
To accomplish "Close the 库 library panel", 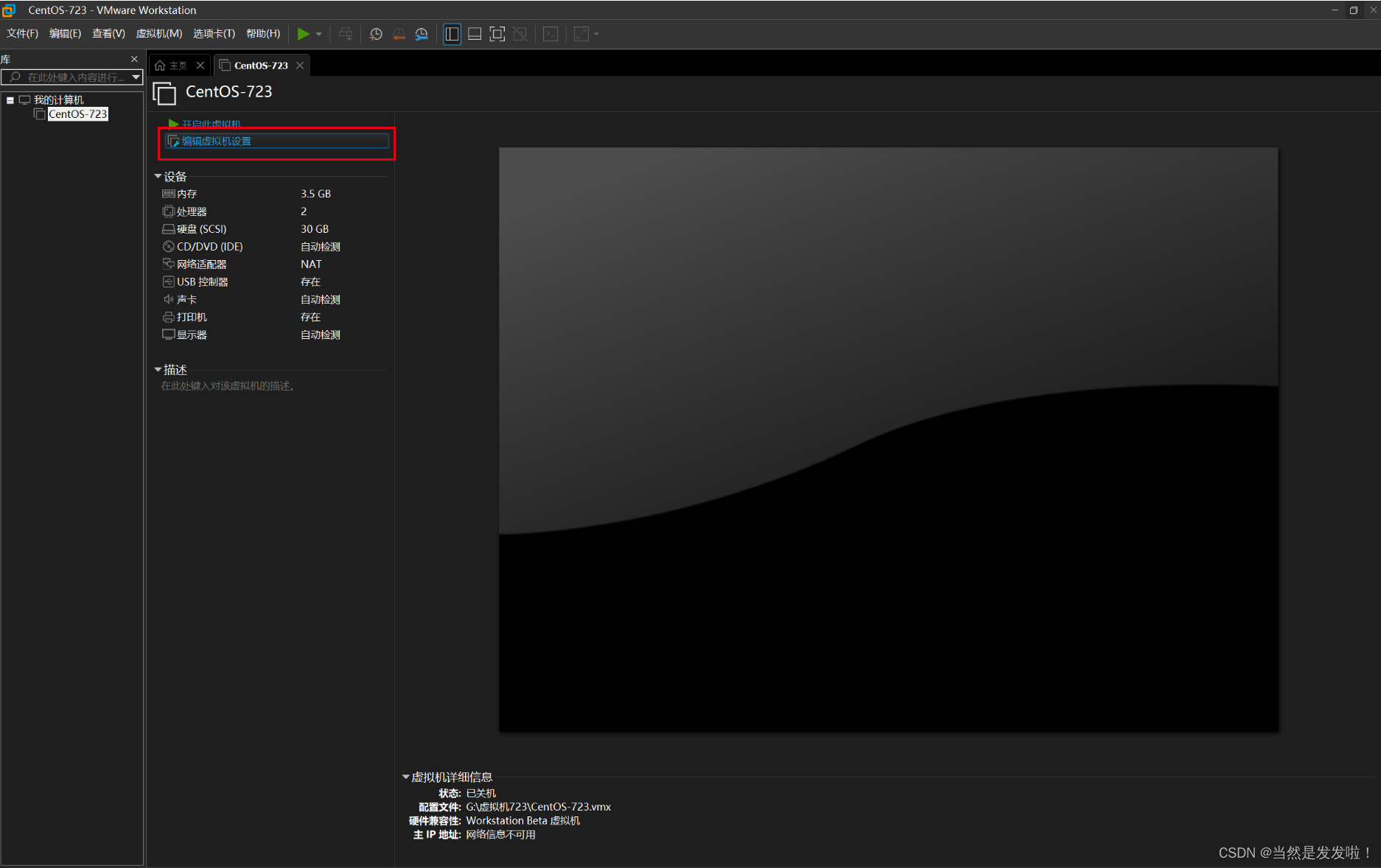I will (x=134, y=59).
